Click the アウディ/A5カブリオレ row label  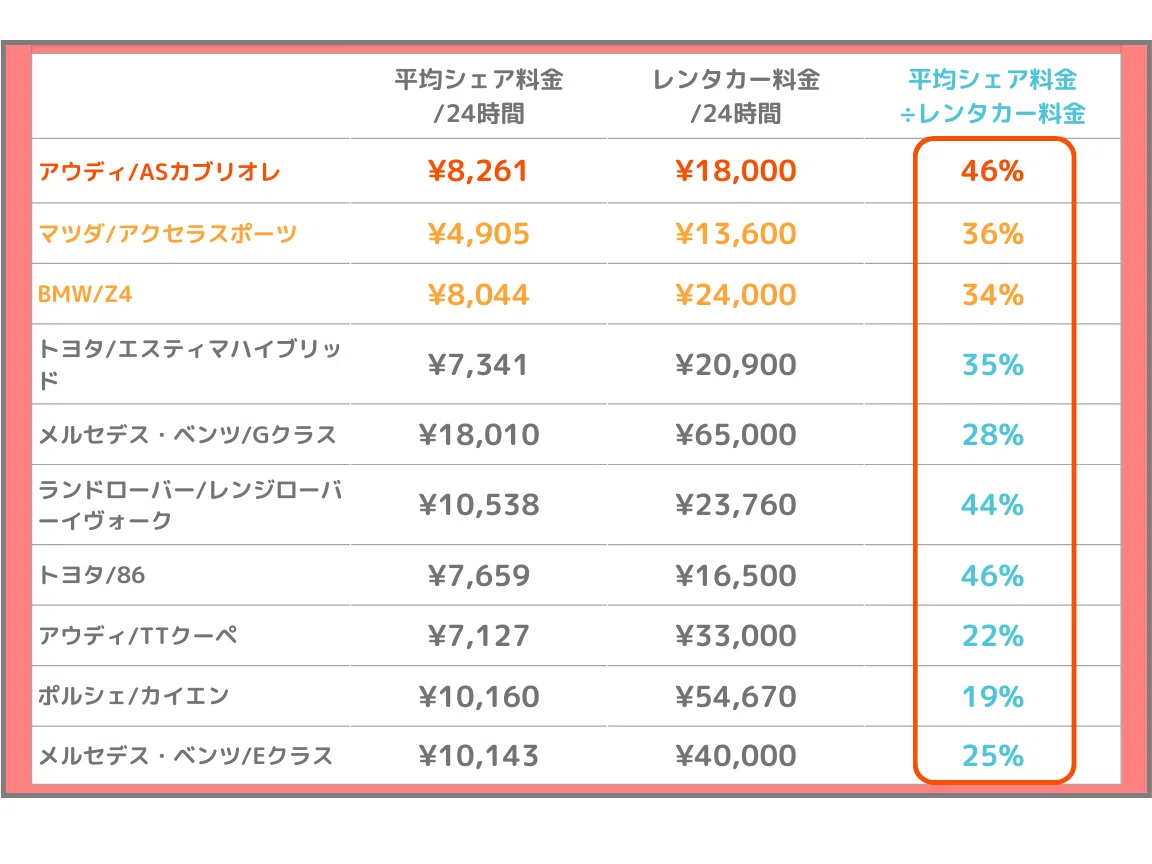[159, 171]
